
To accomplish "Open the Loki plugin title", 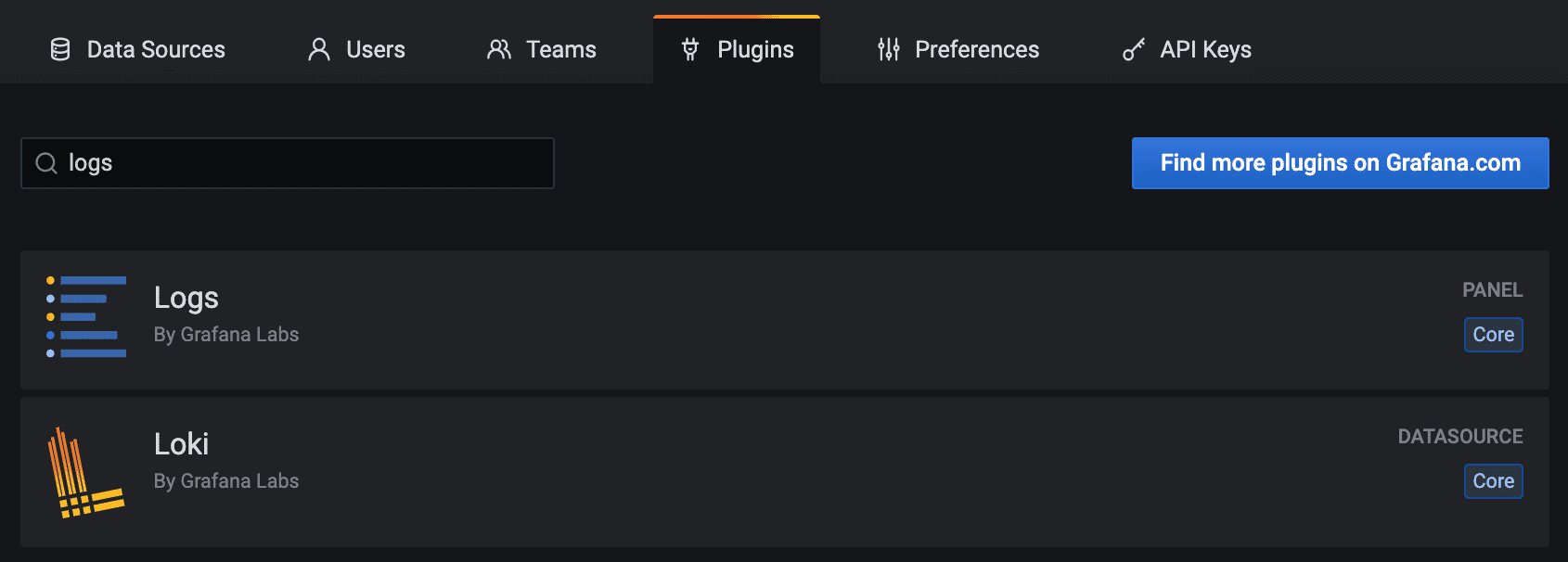I will click(x=181, y=444).
